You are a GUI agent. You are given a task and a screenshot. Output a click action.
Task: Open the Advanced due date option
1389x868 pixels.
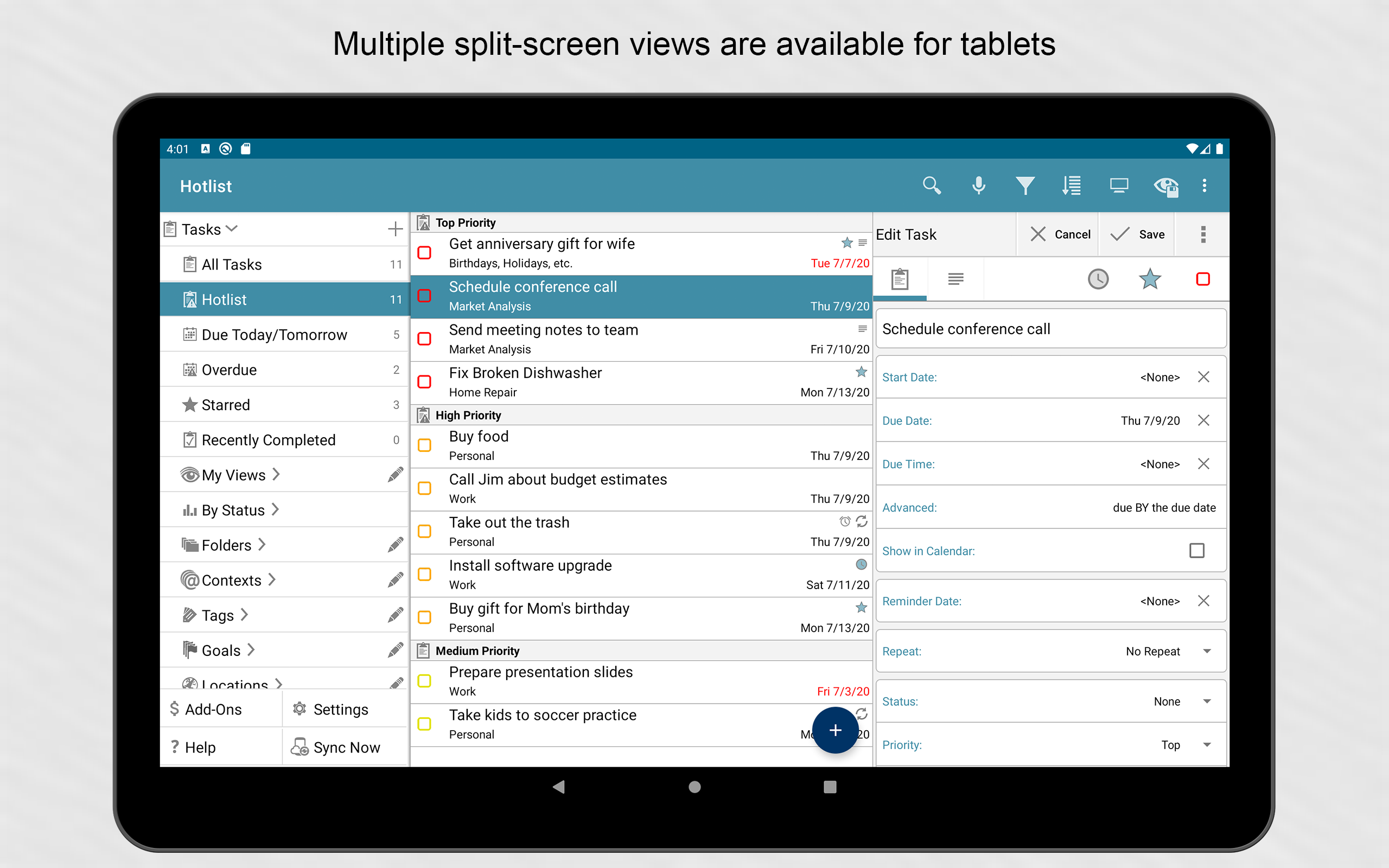1051,507
